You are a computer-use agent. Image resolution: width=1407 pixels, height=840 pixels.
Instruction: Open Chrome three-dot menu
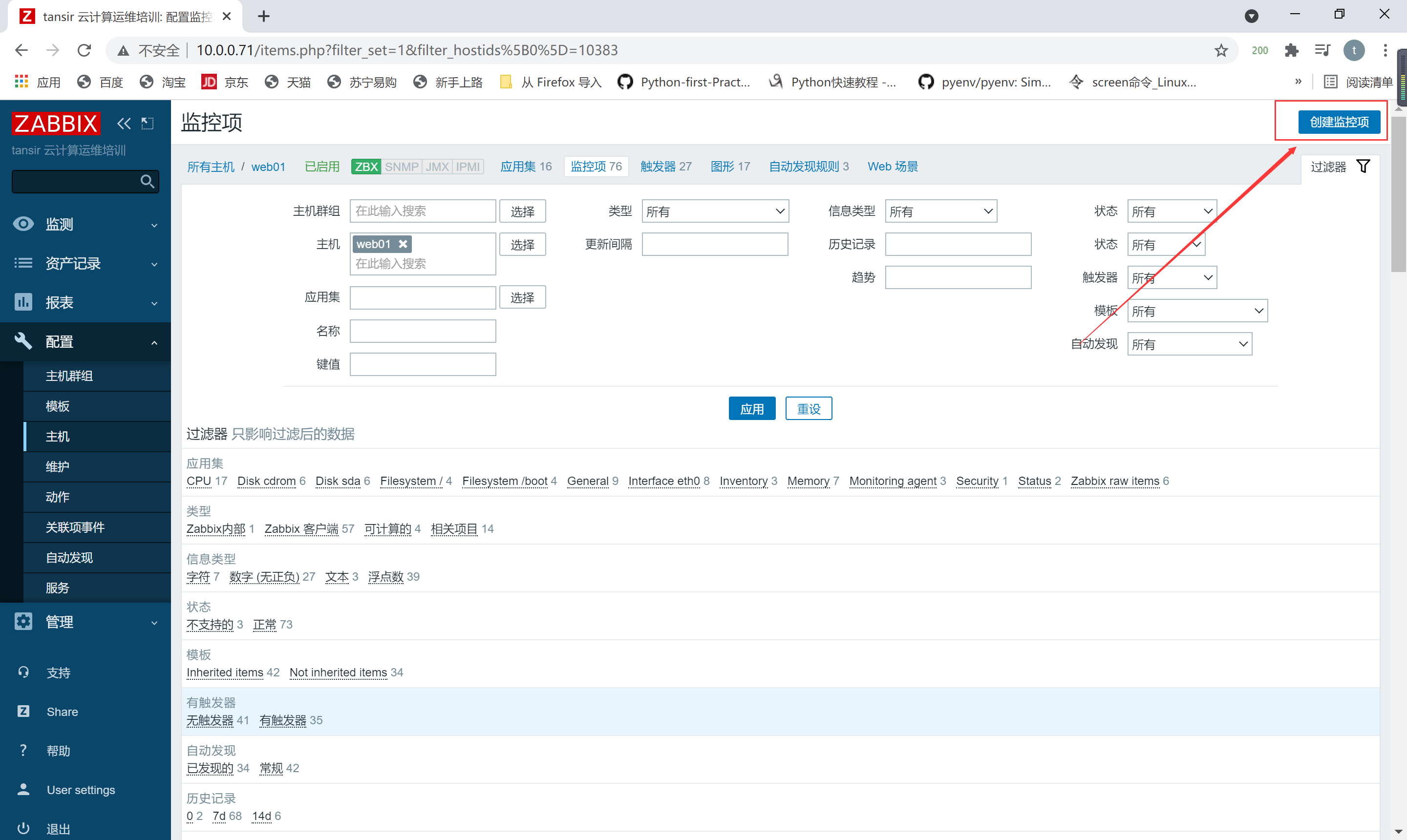click(x=1385, y=50)
